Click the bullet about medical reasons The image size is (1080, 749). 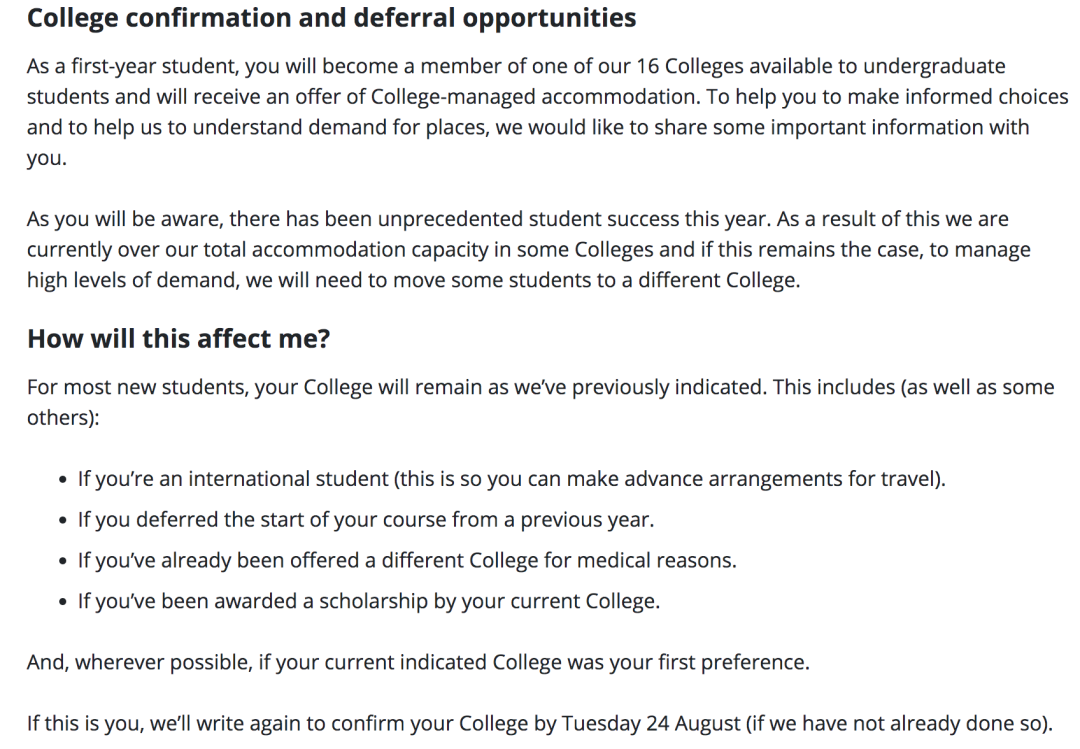(x=406, y=561)
